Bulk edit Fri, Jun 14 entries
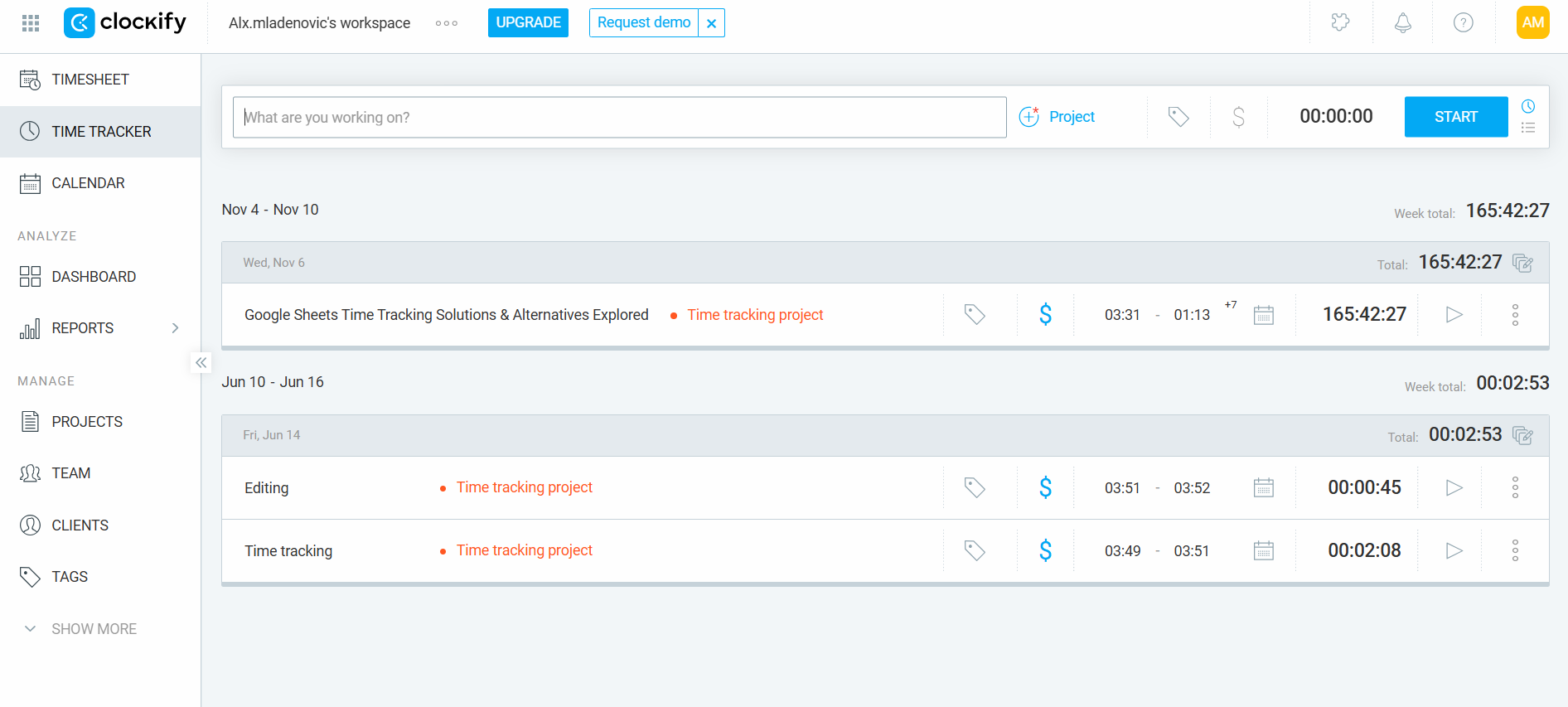Image resolution: width=1568 pixels, height=707 pixels. point(1522,435)
